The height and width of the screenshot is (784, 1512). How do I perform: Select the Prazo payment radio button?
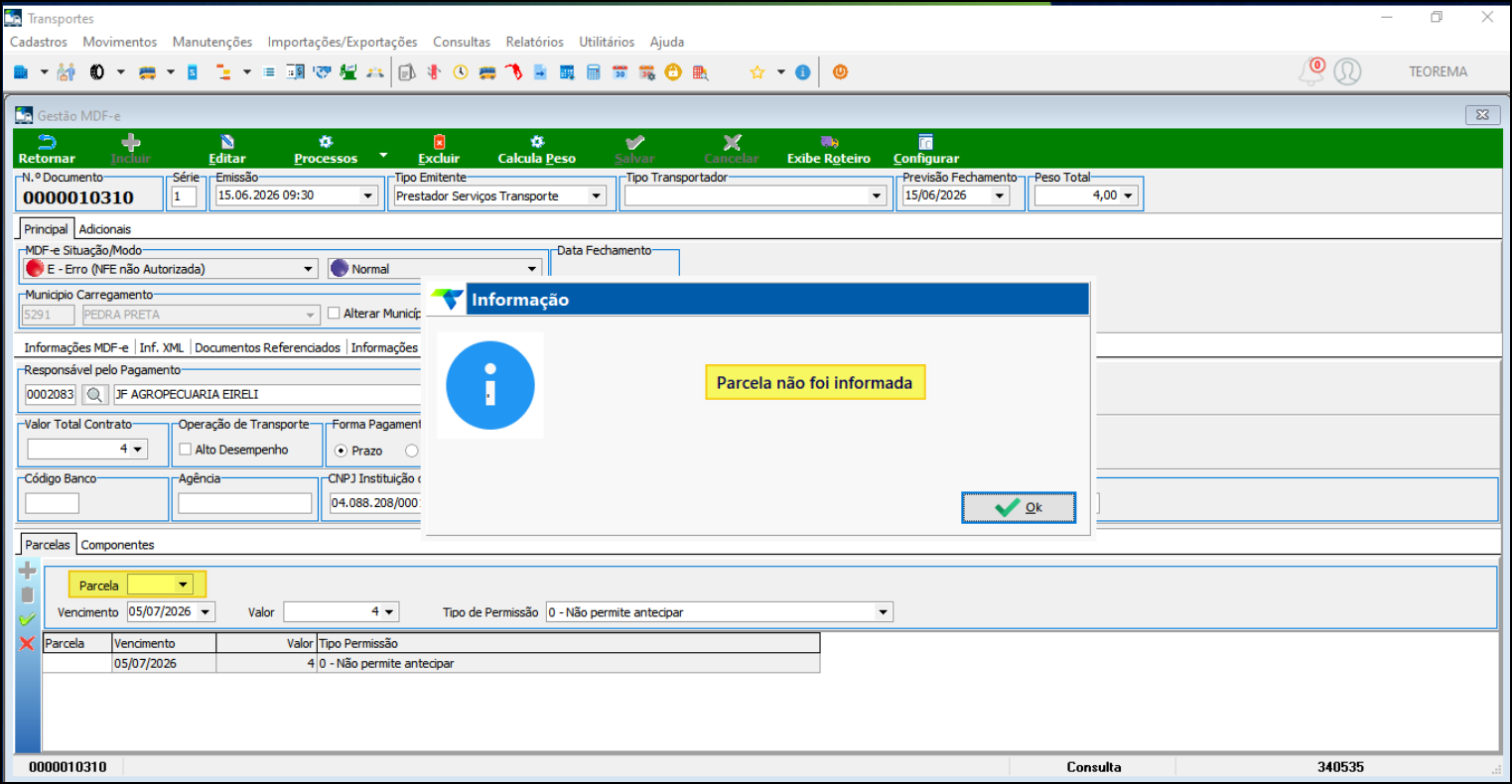(x=342, y=451)
